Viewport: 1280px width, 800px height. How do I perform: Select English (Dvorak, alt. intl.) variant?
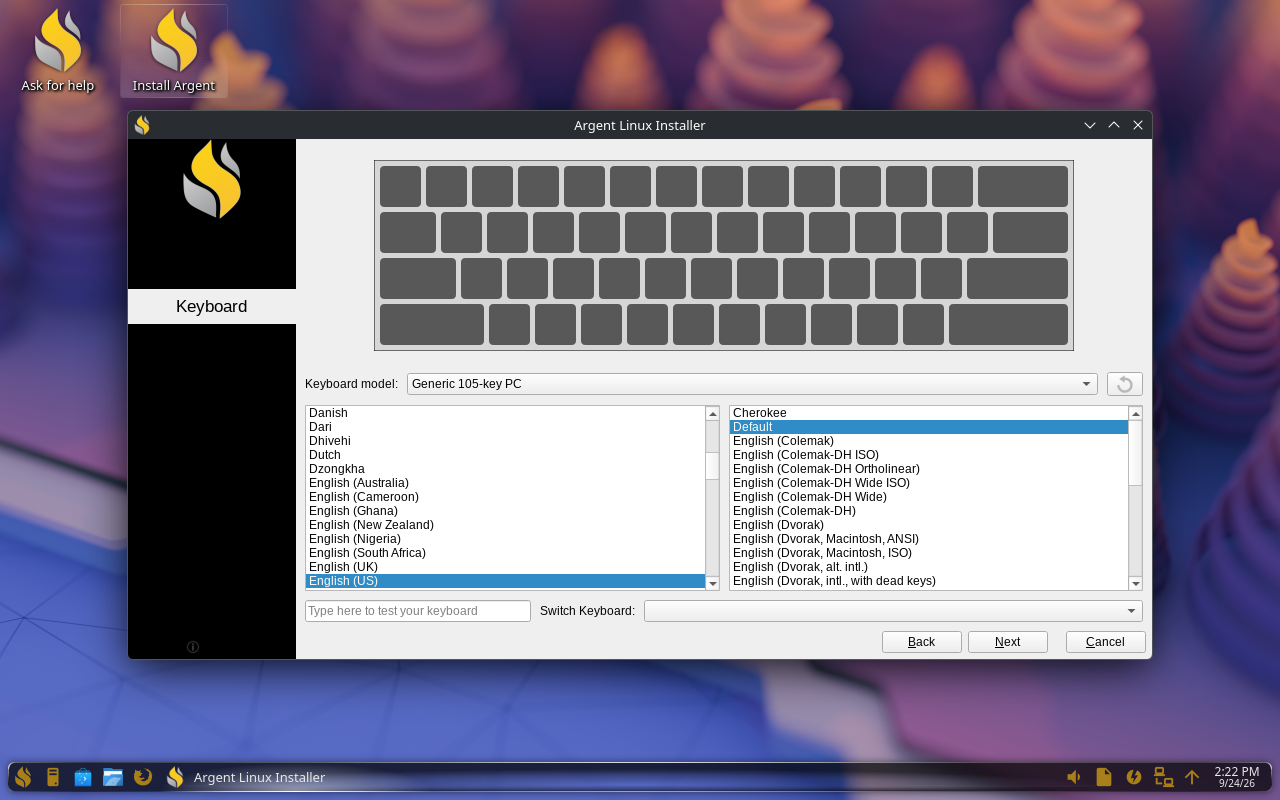pos(928,567)
